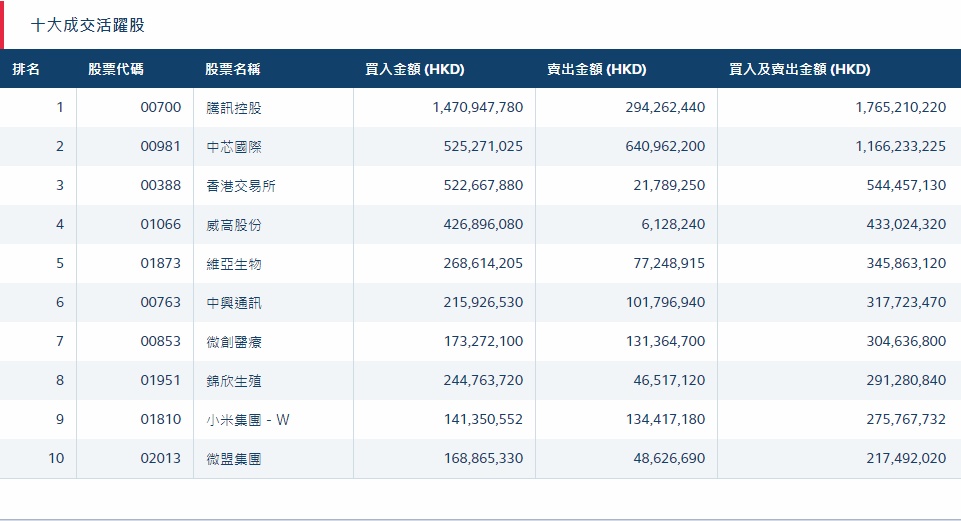Select total 1,765,210,220
Screen dimensions: 961x521
tap(901, 107)
